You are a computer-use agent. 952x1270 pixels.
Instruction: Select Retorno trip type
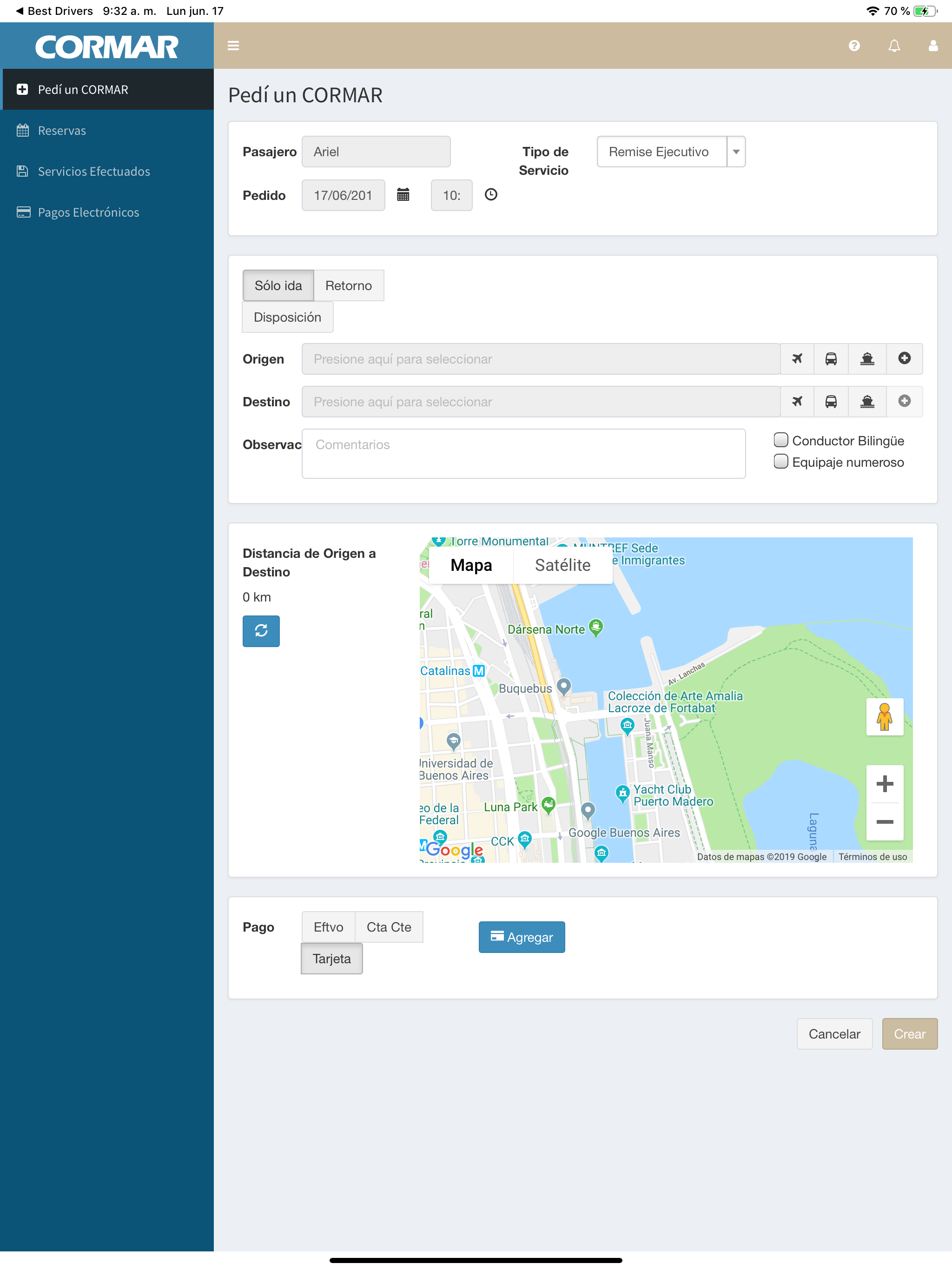tap(349, 285)
